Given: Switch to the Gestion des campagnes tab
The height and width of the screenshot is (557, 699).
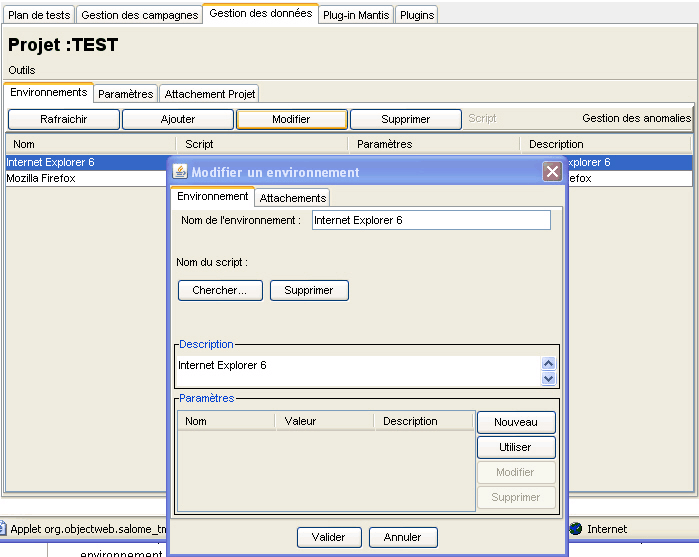Looking at the screenshot, I should (x=140, y=15).
